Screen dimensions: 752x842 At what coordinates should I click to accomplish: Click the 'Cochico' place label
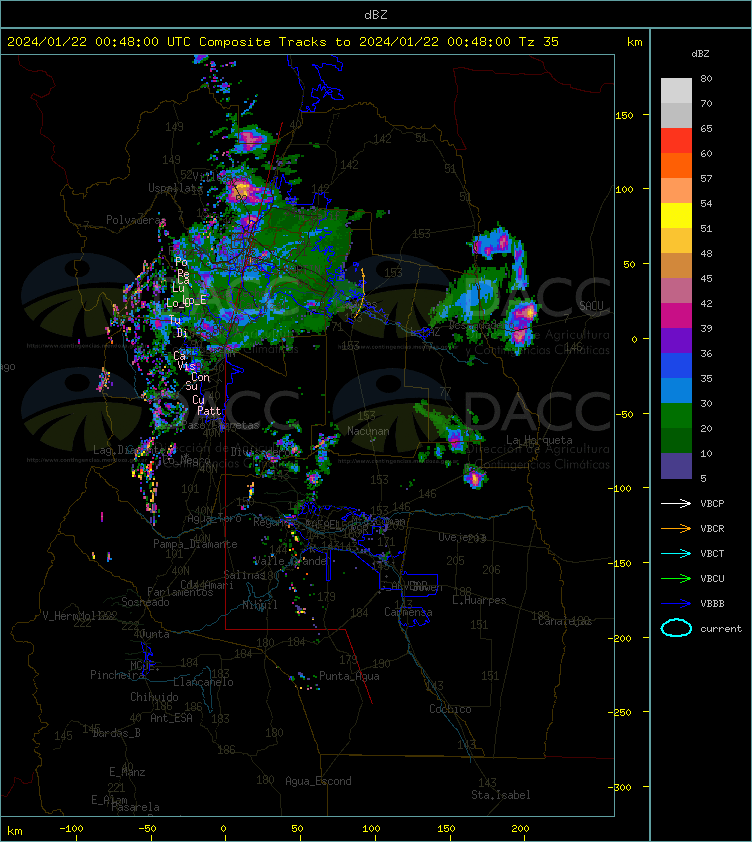coord(450,709)
